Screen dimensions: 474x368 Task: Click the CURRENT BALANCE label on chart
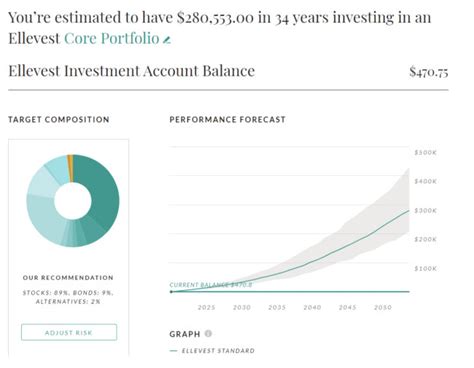click(211, 285)
